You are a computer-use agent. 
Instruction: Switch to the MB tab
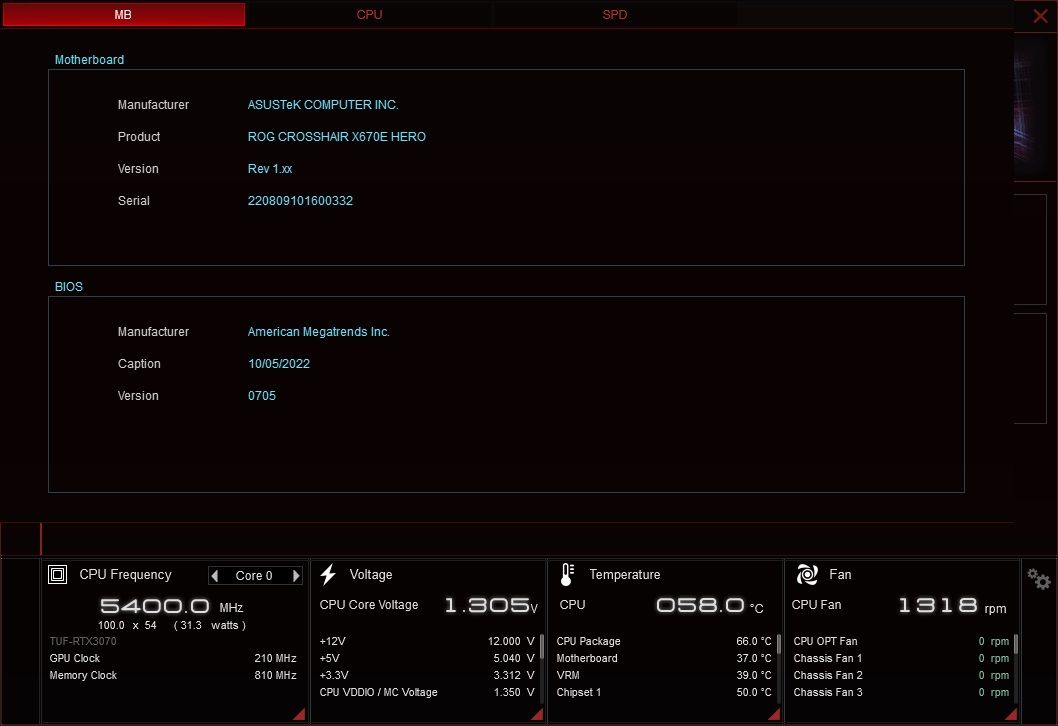coord(123,14)
